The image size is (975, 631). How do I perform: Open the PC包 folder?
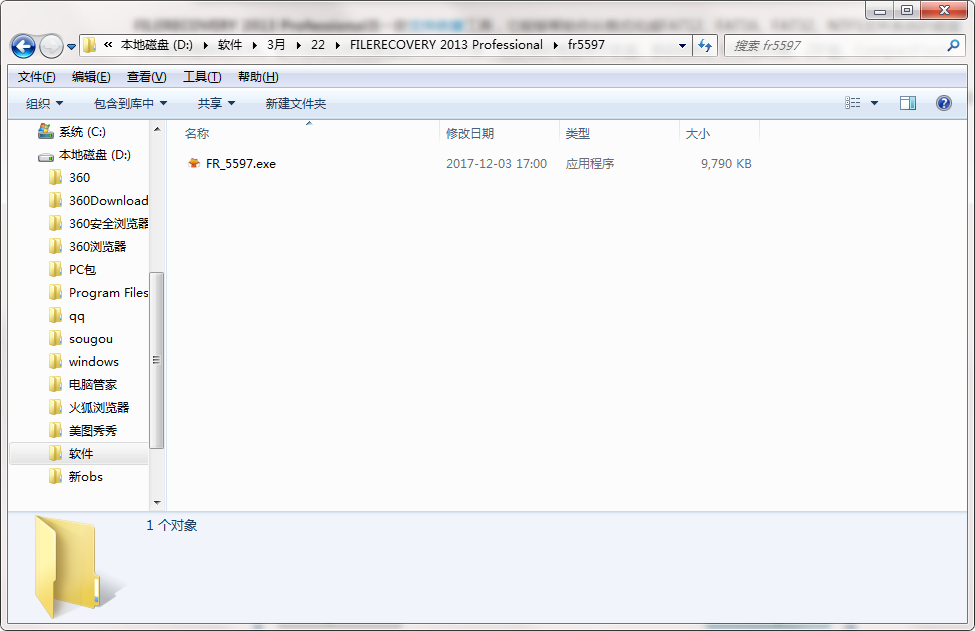[83, 270]
